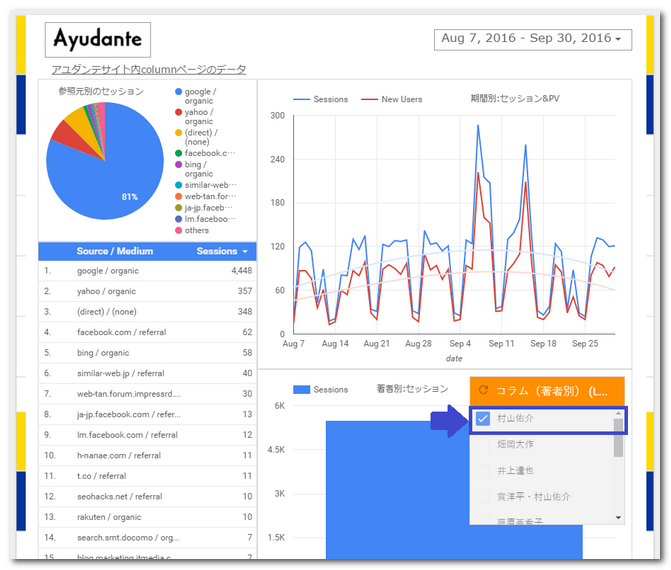Select search.smt.docomo / org... row
The image size is (671, 570).
pyautogui.click(x=148, y=538)
